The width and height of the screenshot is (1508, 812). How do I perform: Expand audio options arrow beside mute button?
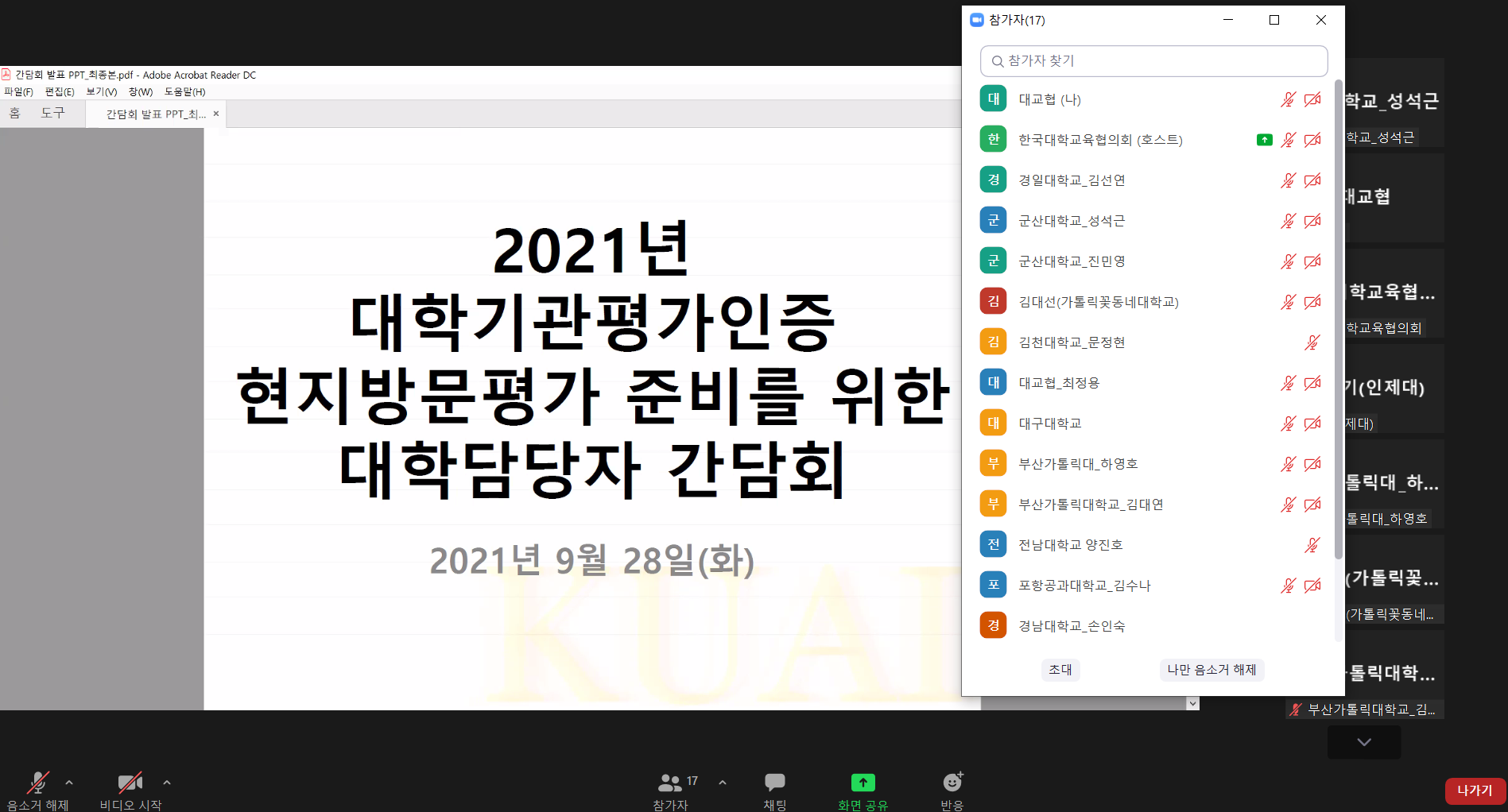pos(69,783)
